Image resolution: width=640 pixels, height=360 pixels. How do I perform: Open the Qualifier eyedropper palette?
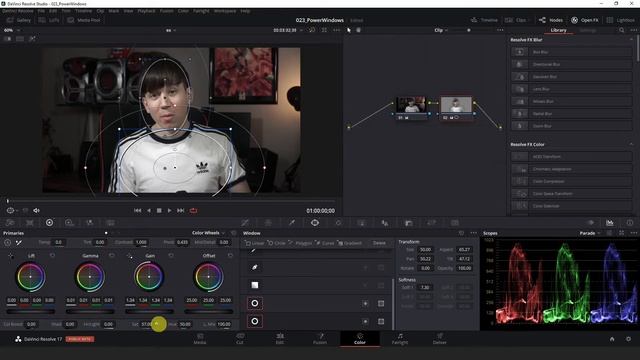(292, 222)
